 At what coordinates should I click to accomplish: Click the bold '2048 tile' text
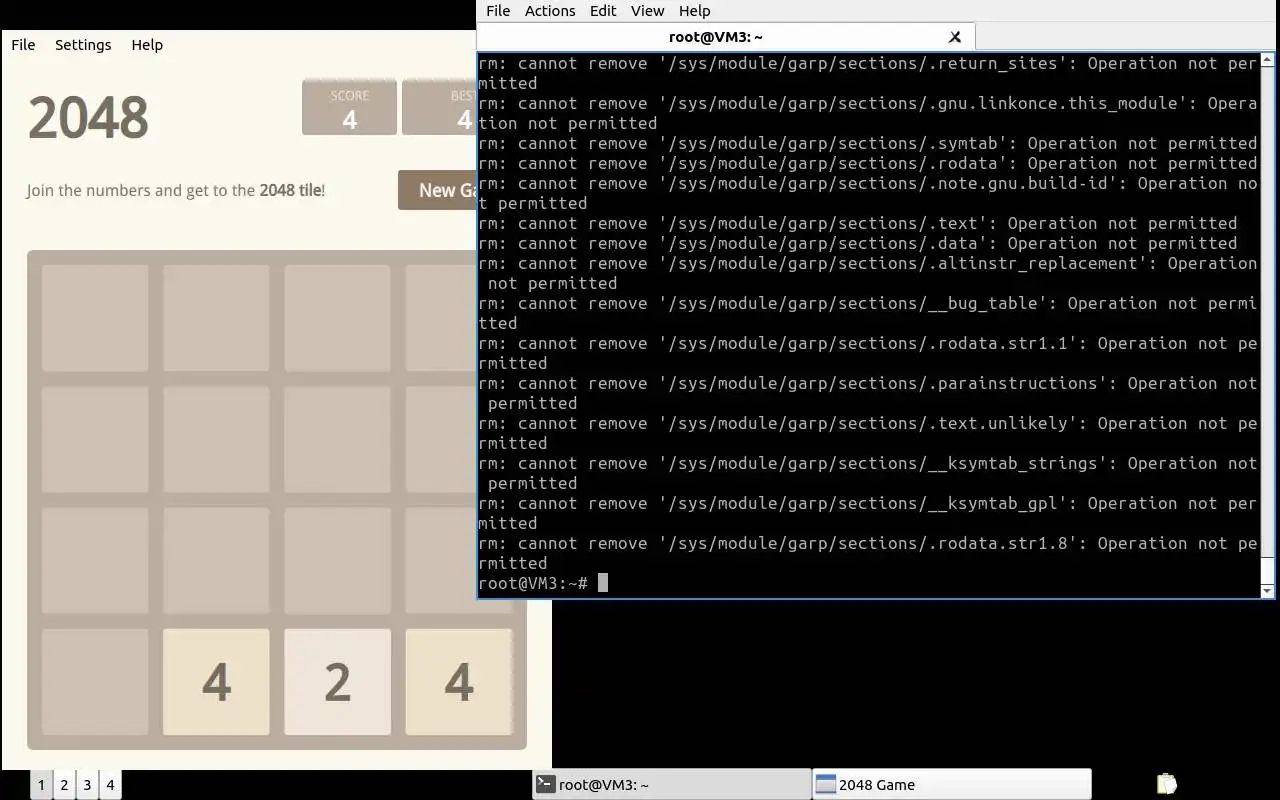tap(290, 190)
